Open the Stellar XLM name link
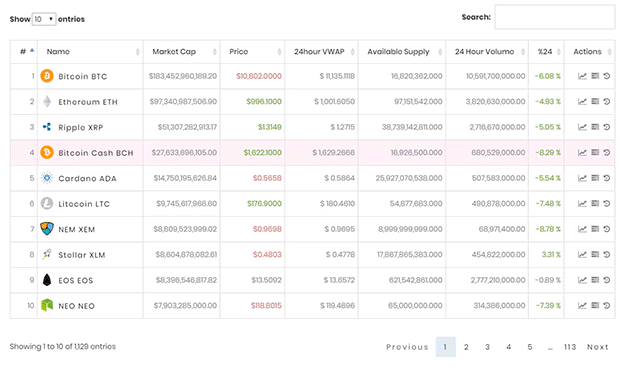 tap(82, 255)
